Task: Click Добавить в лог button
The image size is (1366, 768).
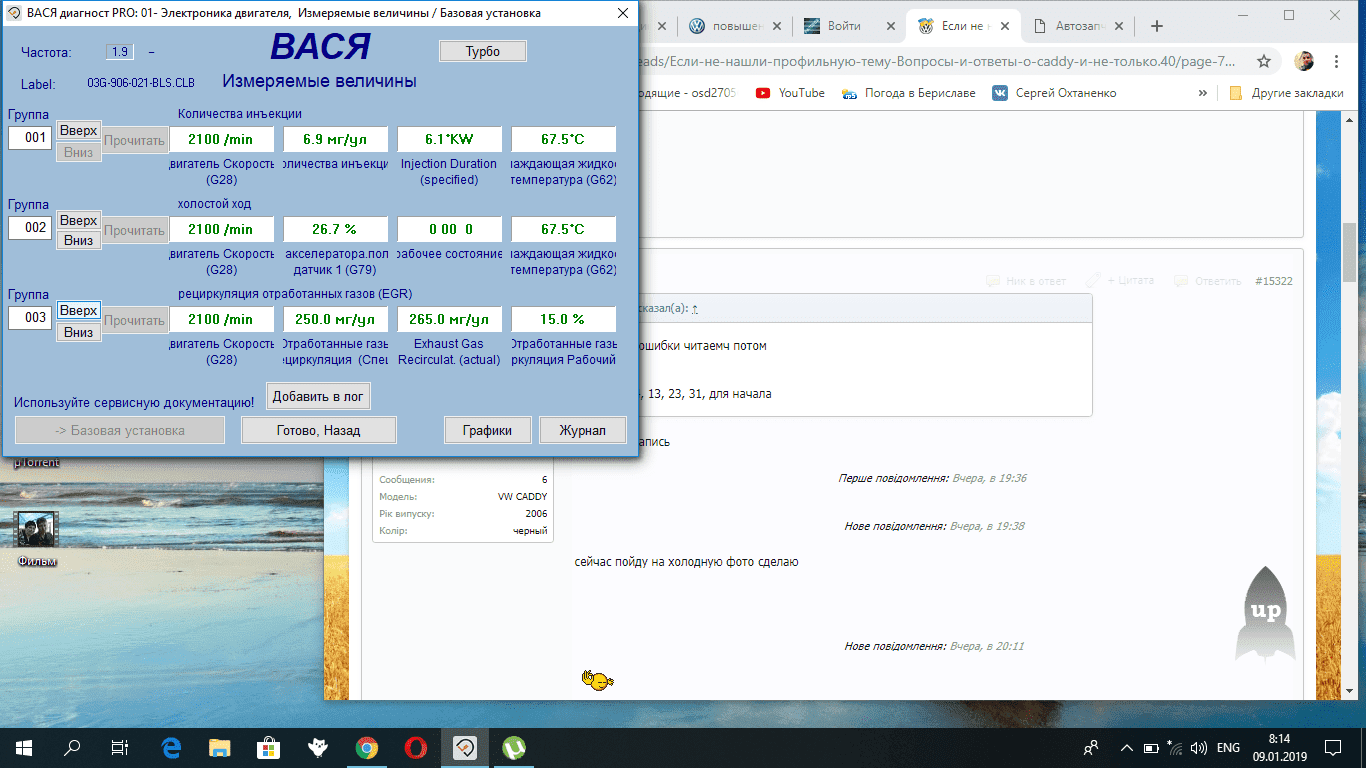Action: pyautogui.click(x=318, y=396)
